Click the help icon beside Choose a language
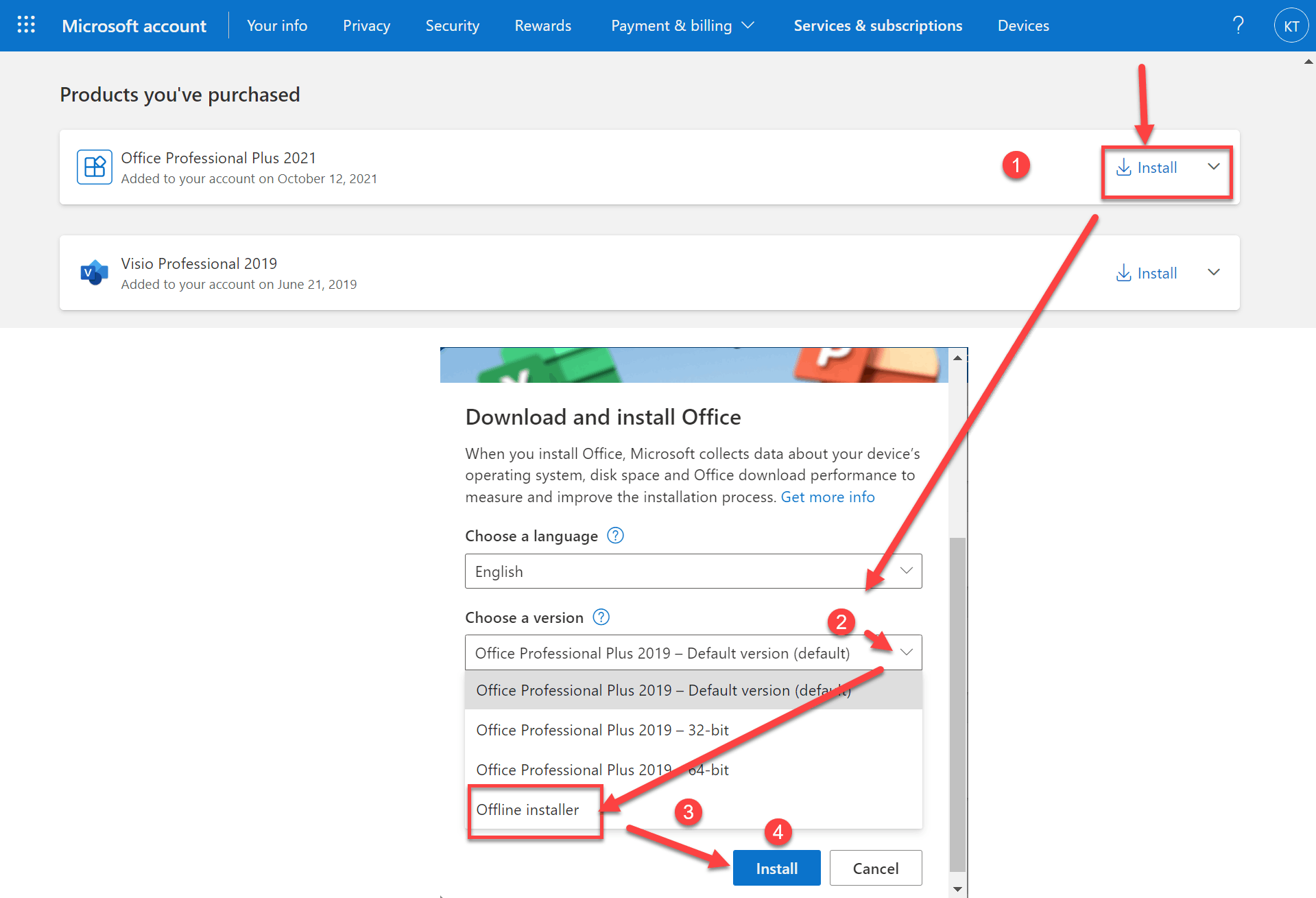 pyautogui.click(x=616, y=535)
